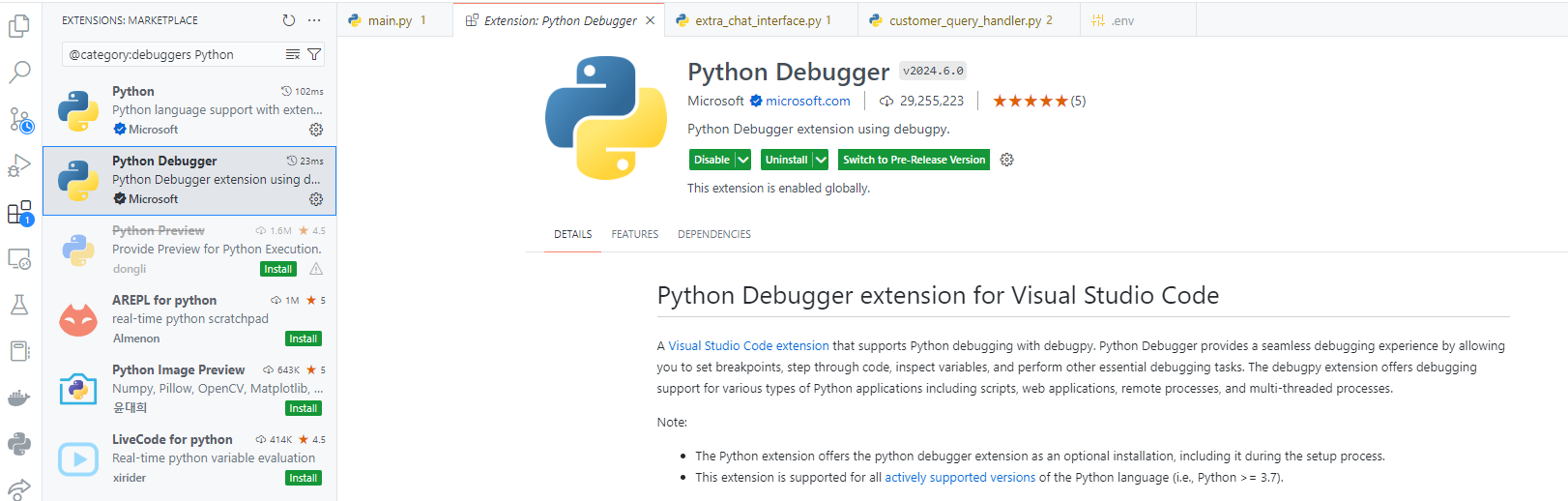This screenshot has height=501, width=1568.
Task: Select Python Debugger in marketplace list
Action: [189, 180]
